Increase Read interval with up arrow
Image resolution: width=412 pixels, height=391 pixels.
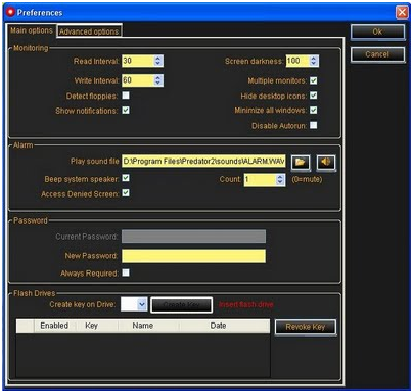pos(158,58)
